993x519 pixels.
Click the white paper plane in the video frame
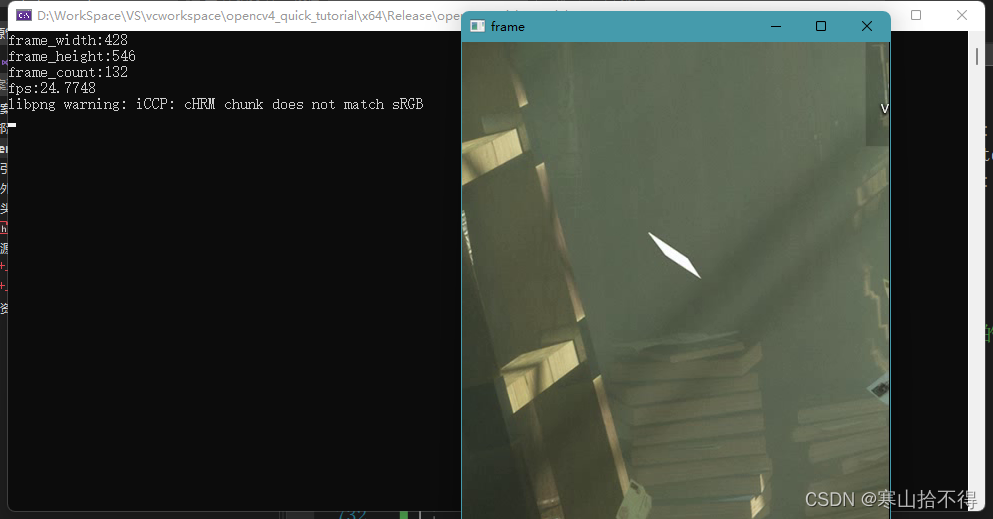[674, 255]
